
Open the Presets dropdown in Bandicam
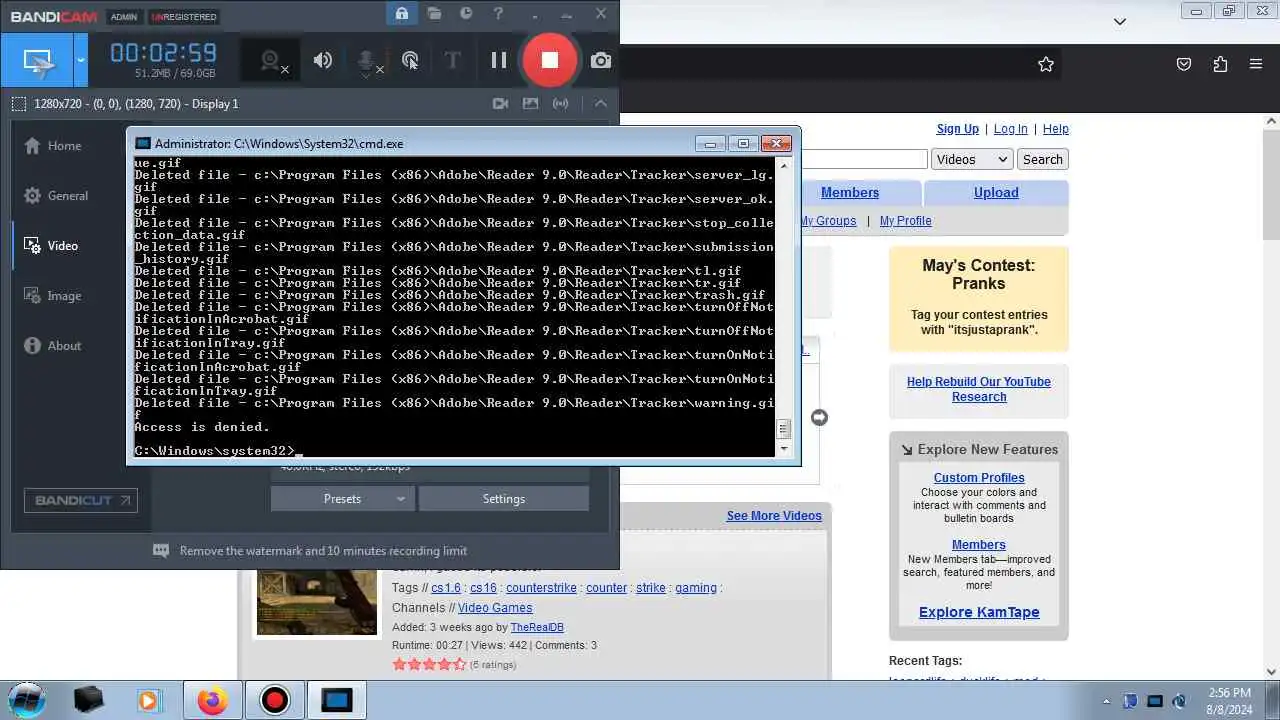tap(342, 499)
